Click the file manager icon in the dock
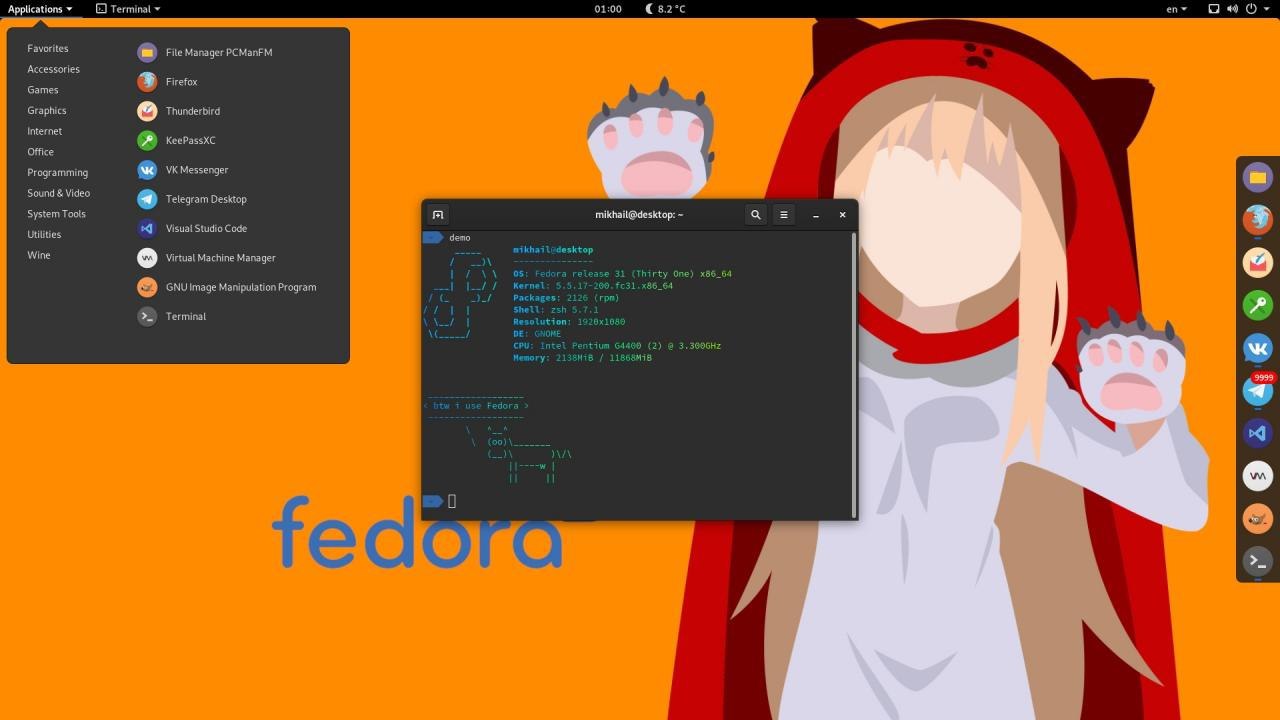The image size is (1280, 720). coord(1258,177)
